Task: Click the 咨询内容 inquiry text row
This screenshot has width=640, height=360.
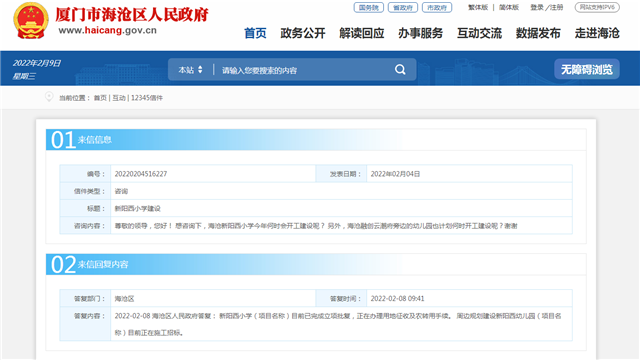Action: click(x=316, y=226)
